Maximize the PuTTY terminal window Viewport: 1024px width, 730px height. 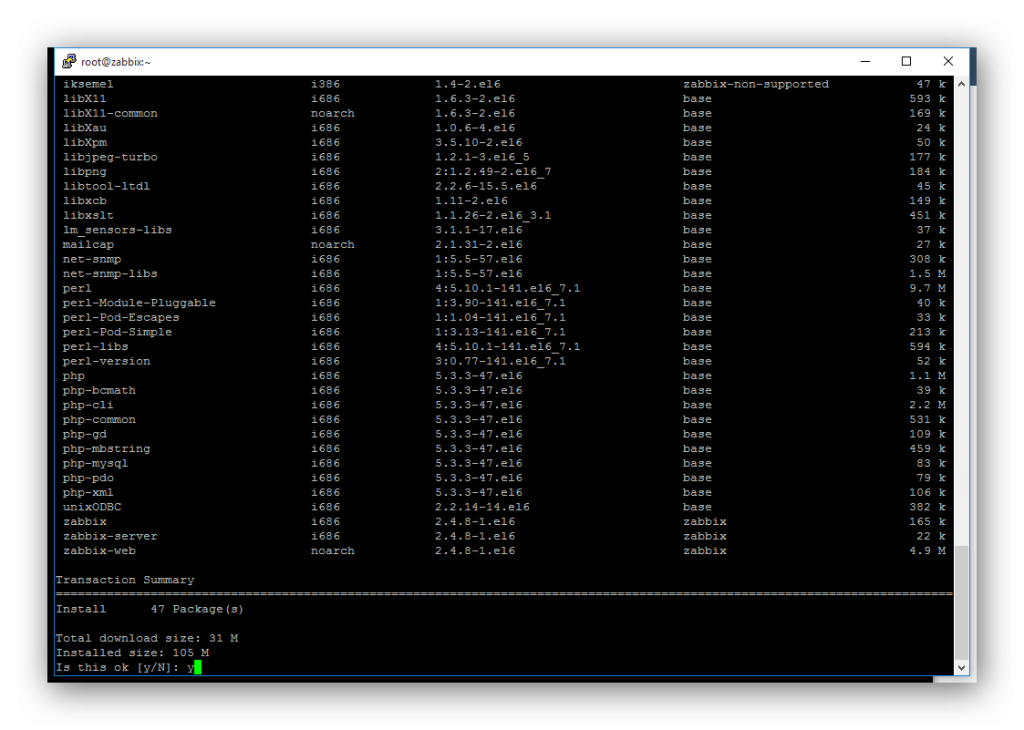906,61
